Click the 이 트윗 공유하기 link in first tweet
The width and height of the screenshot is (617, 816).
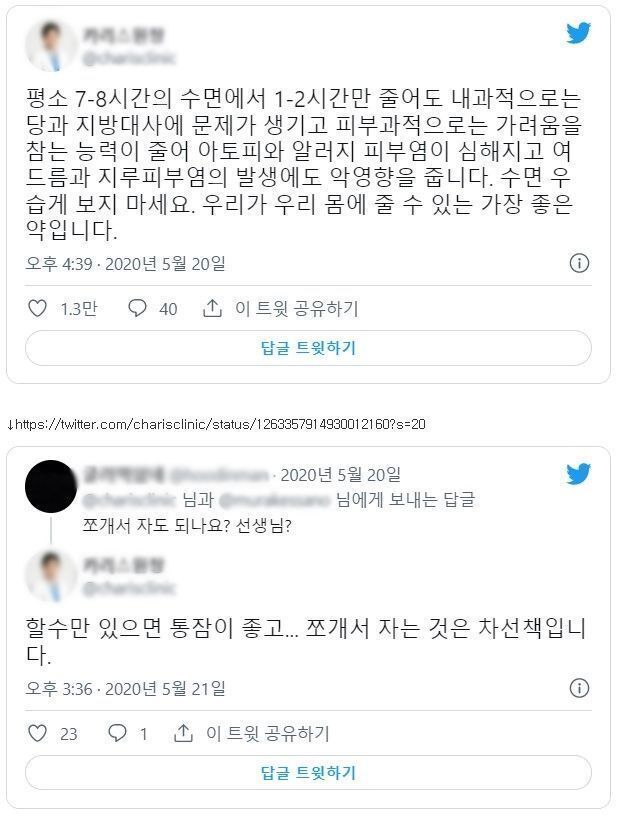click(x=297, y=308)
